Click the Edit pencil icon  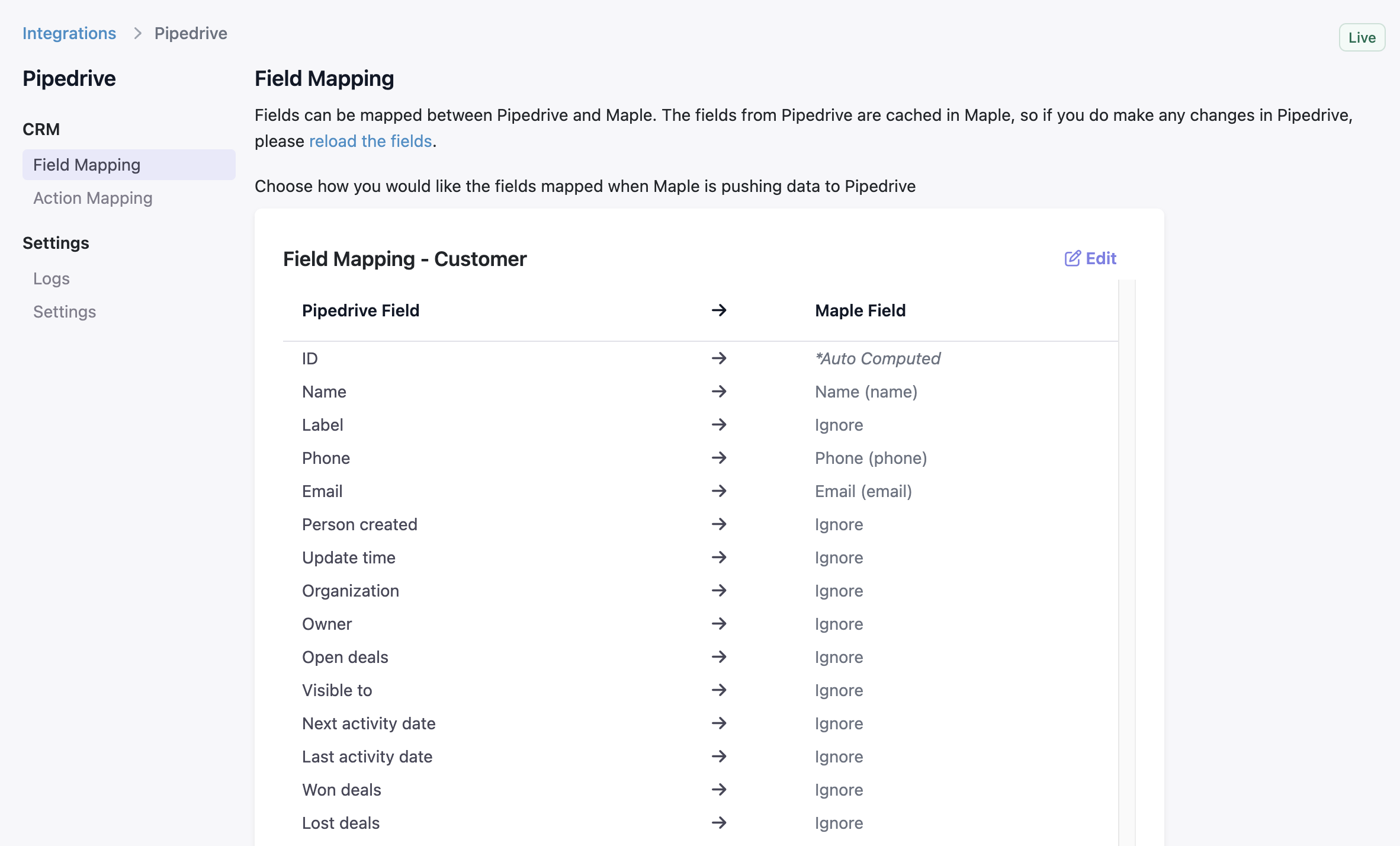pyautogui.click(x=1072, y=258)
